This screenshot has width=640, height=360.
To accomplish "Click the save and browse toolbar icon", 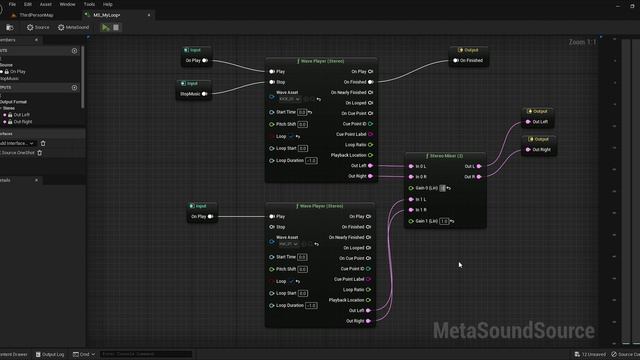I will tap(10, 27).
